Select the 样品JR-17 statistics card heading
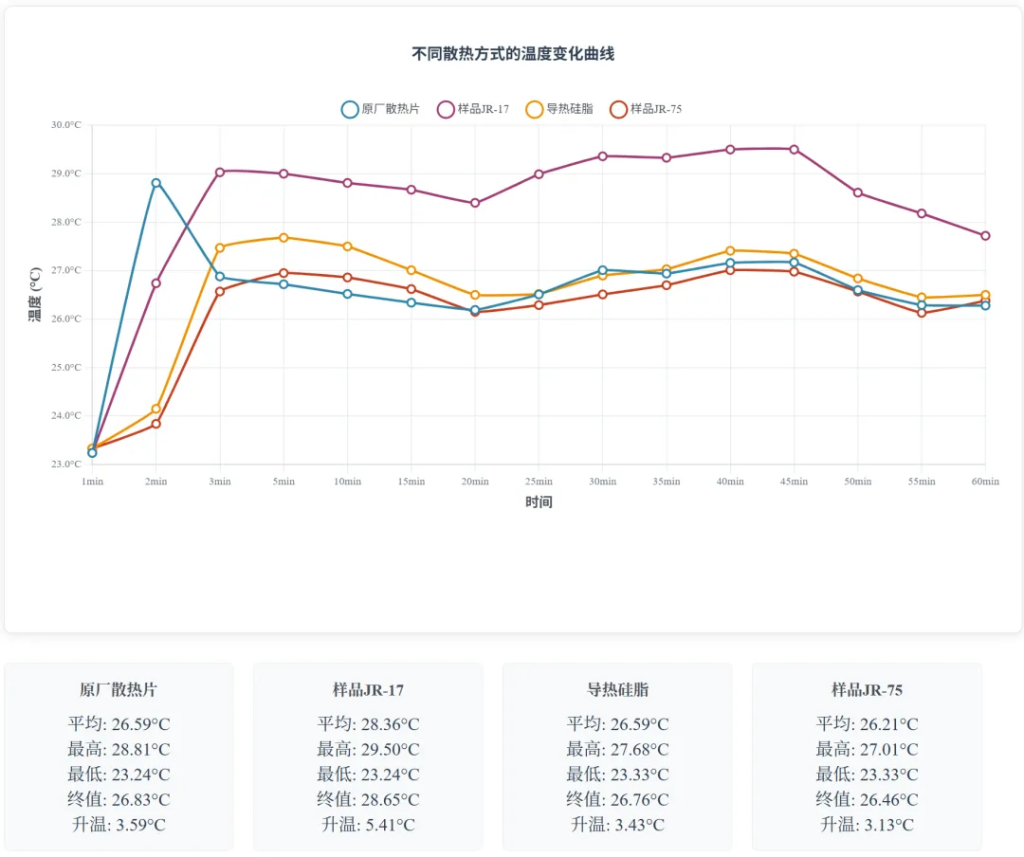The image size is (1024, 857). [x=368, y=690]
